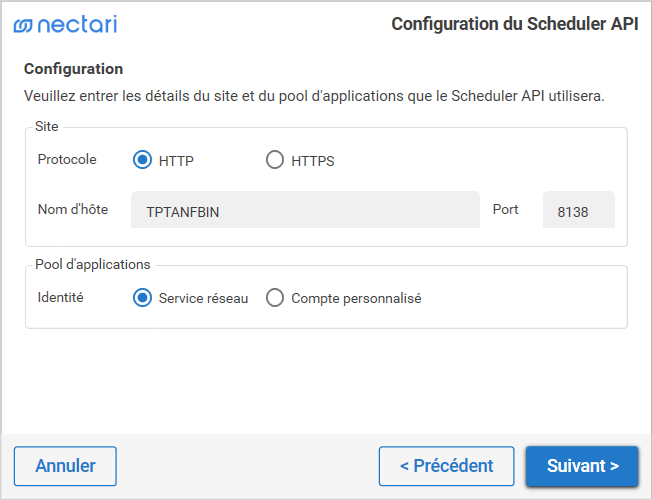Select Service réseau identity option
Image resolution: width=652 pixels, height=500 pixels.
pyautogui.click(x=142, y=297)
